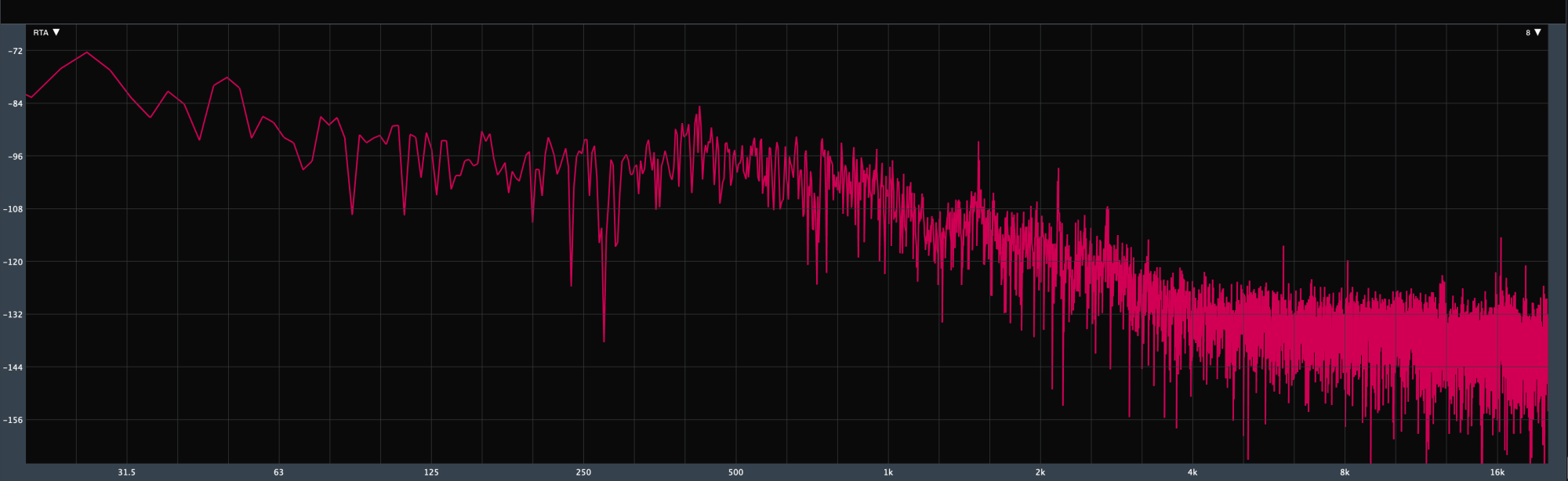Open the RTA mode dropdown
The width and height of the screenshot is (1568, 481).
coord(46,33)
